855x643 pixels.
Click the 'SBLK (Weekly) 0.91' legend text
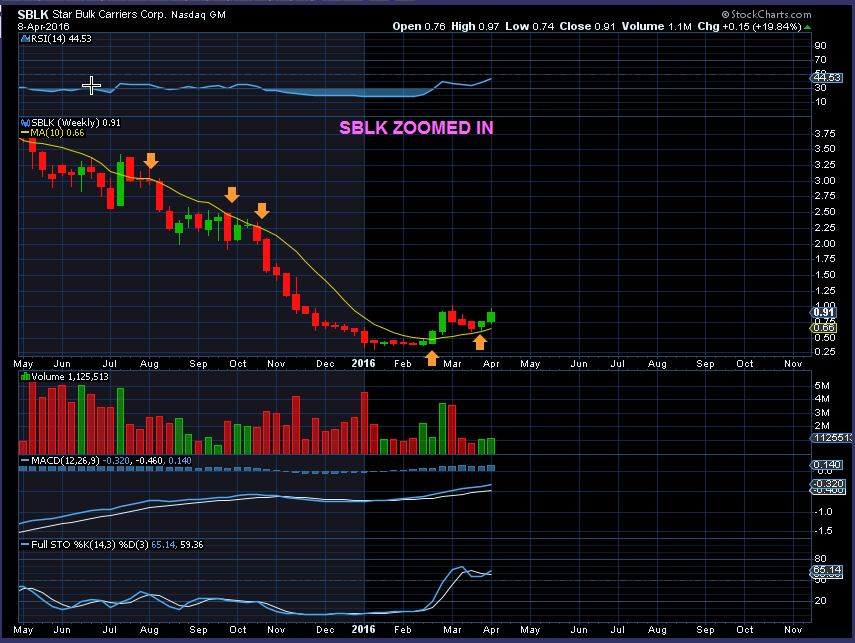pyautogui.click(x=76, y=123)
